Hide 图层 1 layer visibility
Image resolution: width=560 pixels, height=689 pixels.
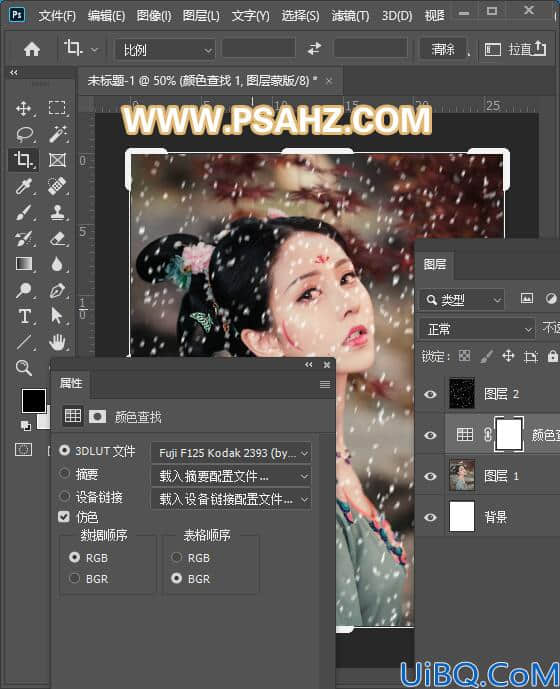click(x=430, y=476)
